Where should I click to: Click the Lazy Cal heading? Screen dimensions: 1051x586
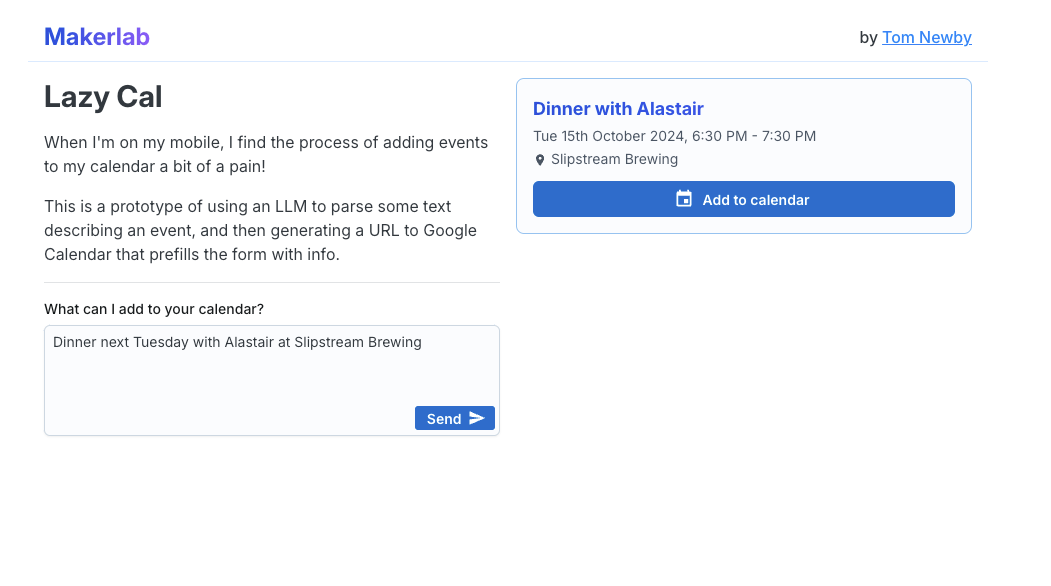[103, 97]
